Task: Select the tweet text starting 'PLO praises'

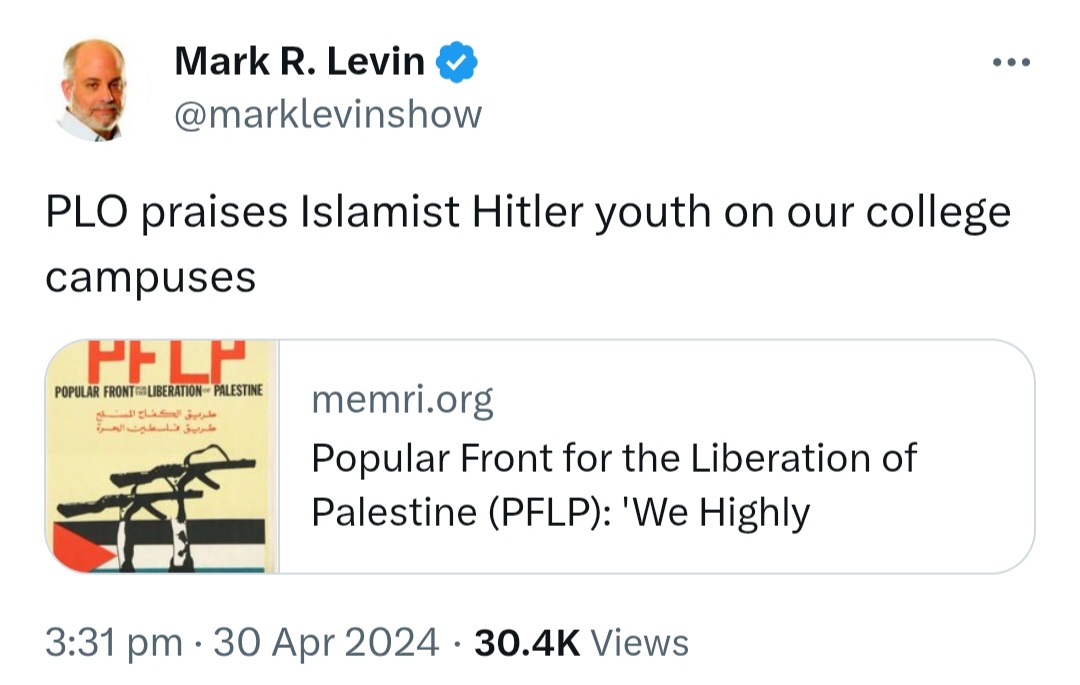Action: coord(528,244)
